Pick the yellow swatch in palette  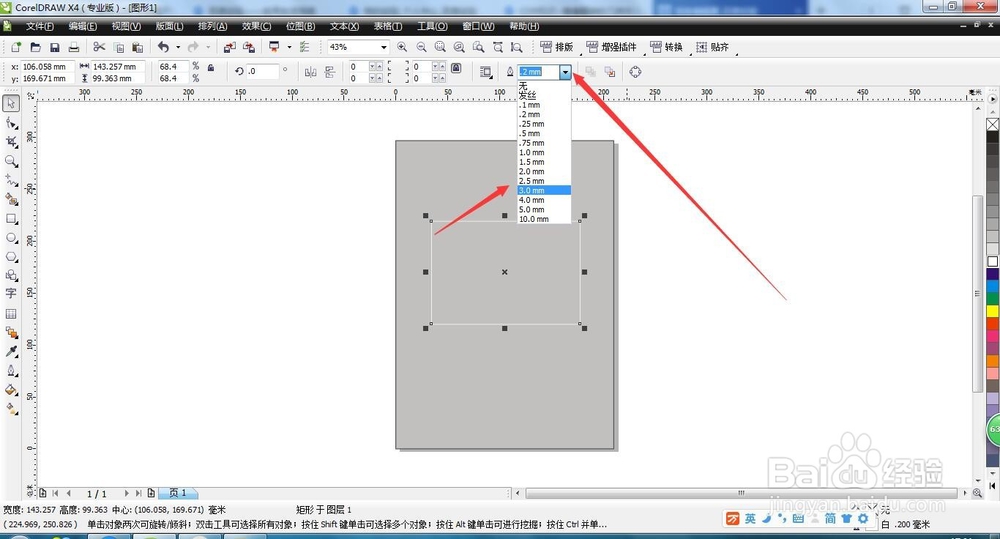(992, 311)
